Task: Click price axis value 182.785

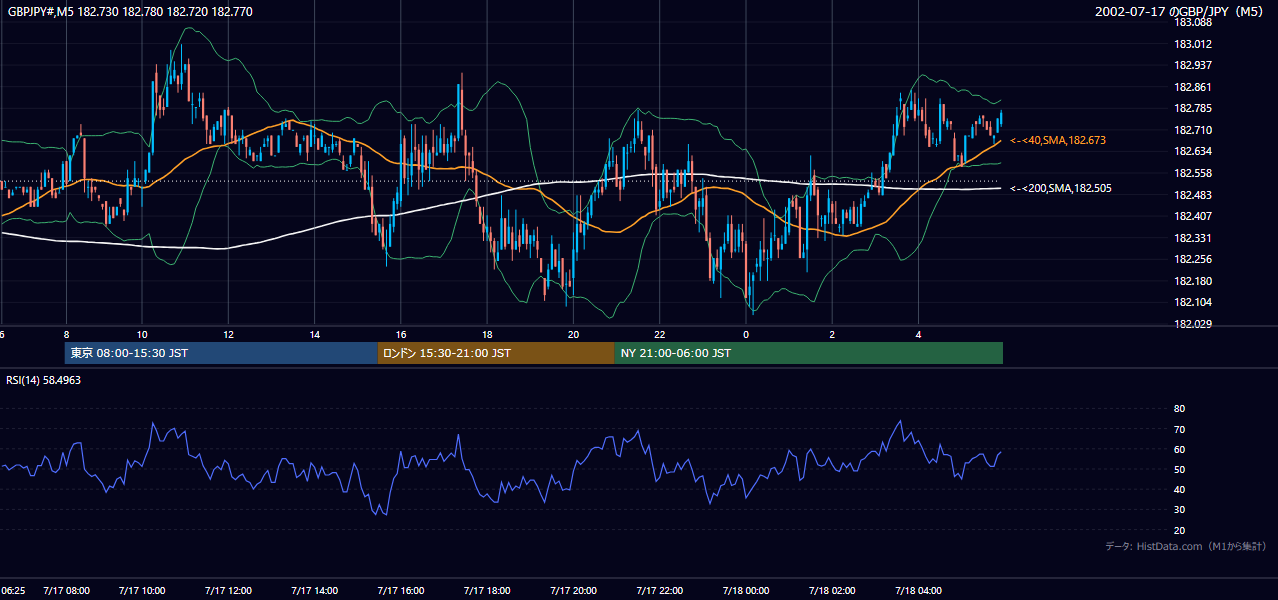Action: tap(1193, 108)
